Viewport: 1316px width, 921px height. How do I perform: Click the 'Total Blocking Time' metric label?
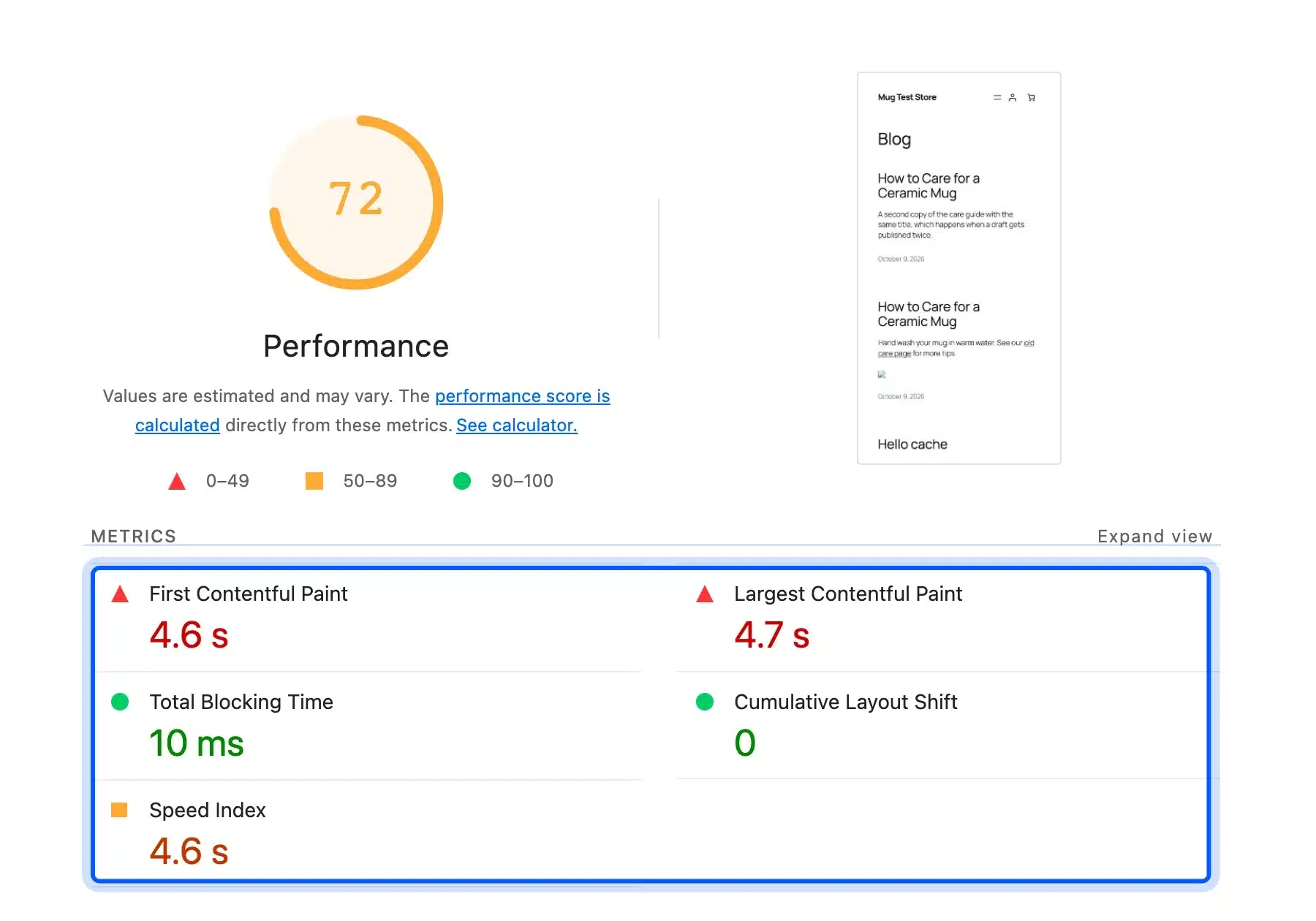click(241, 702)
